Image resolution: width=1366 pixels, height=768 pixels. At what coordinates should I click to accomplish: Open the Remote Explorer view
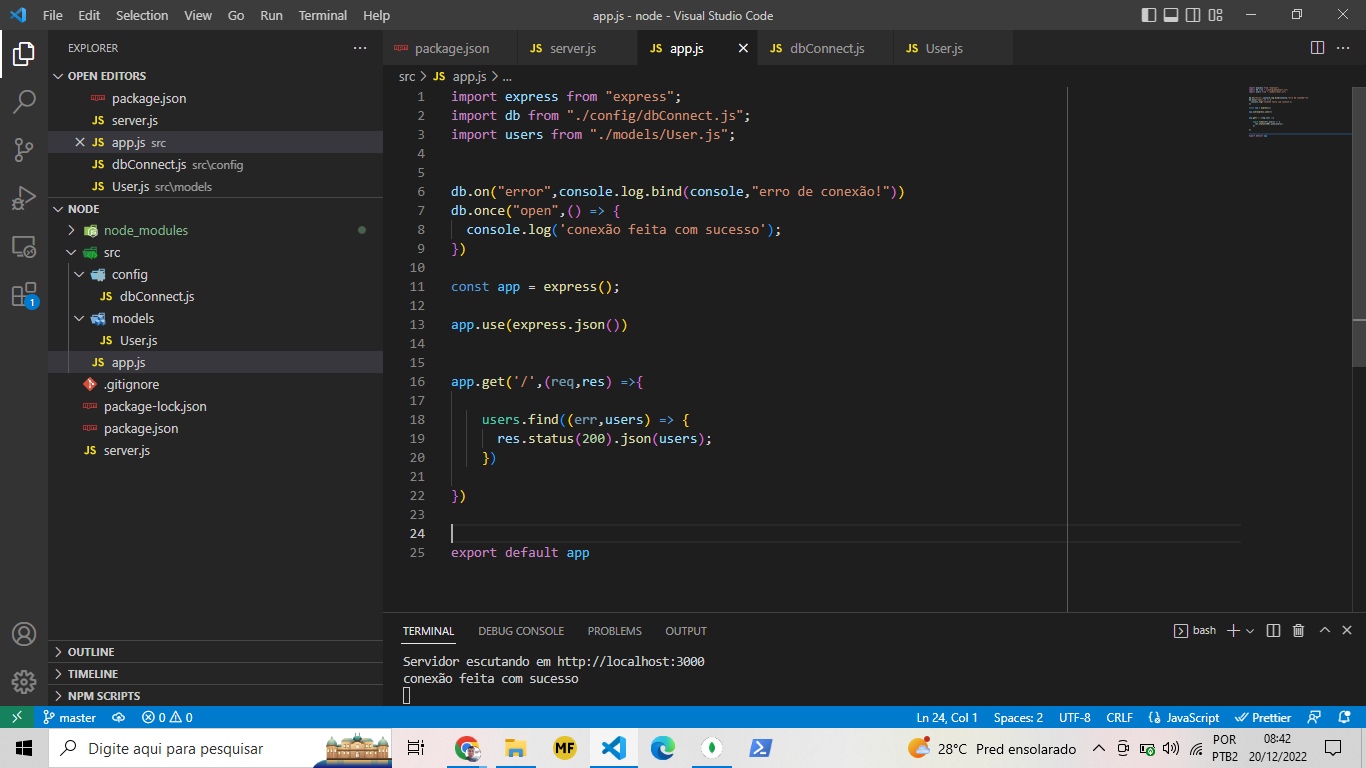click(x=24, y=246)
